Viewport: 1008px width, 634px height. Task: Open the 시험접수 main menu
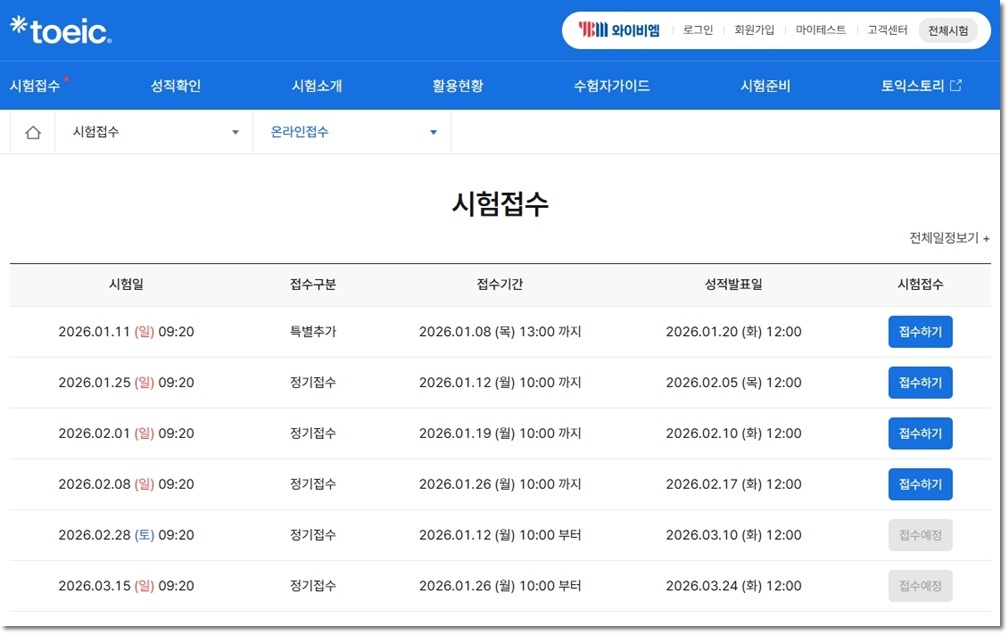coord(35,86)
